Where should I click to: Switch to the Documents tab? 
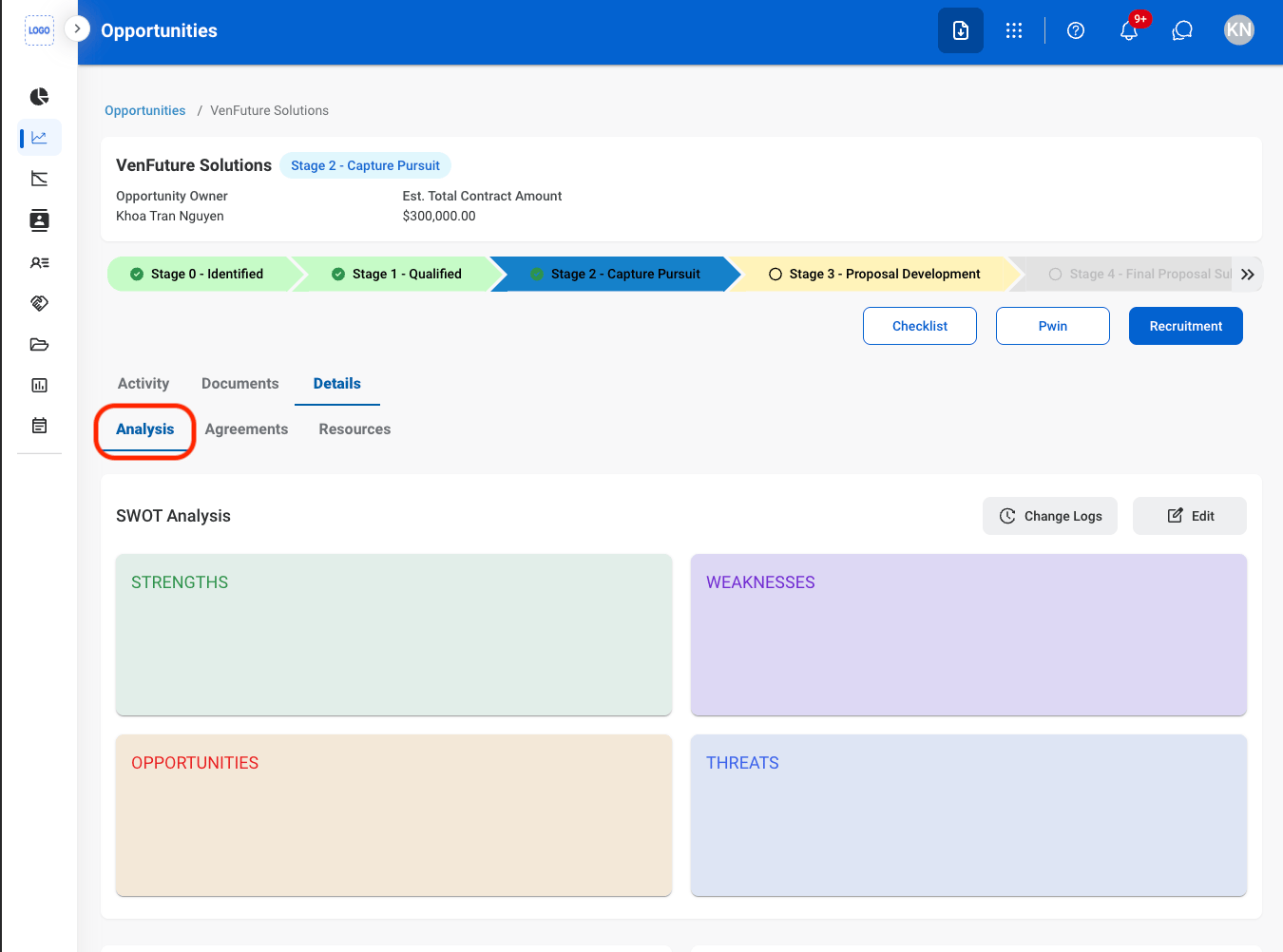[x=240, y=384]
